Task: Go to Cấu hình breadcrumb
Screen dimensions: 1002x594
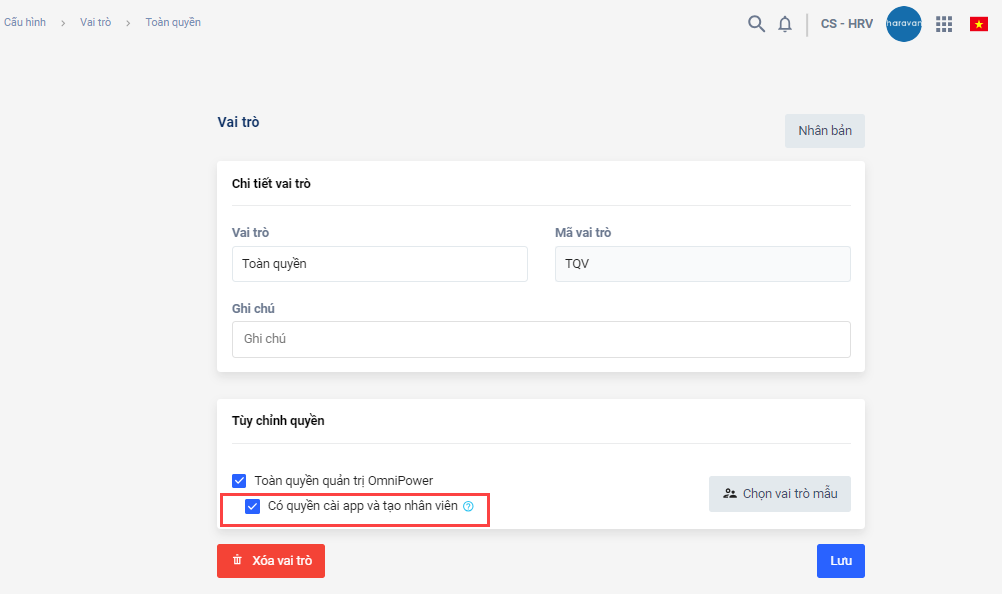Action: (25, 22)
